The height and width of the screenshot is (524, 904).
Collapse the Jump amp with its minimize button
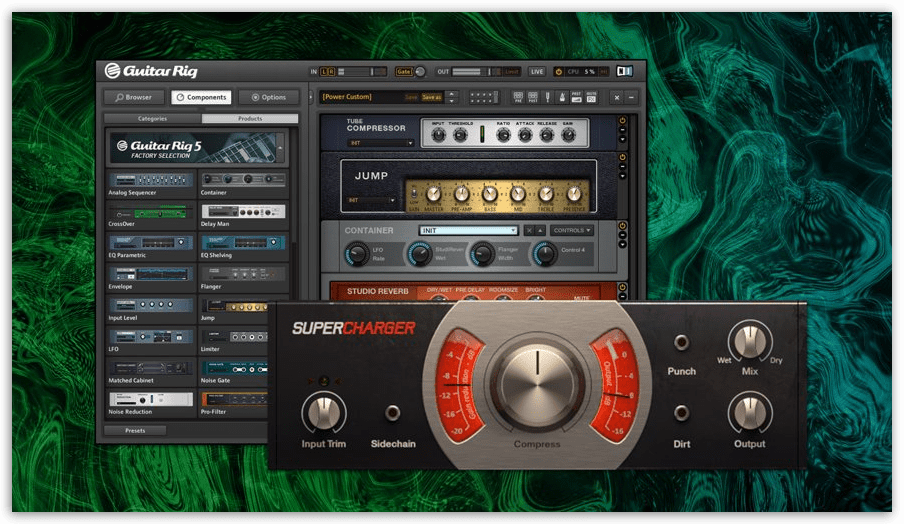pyautogui.click(x=623, y=167)
